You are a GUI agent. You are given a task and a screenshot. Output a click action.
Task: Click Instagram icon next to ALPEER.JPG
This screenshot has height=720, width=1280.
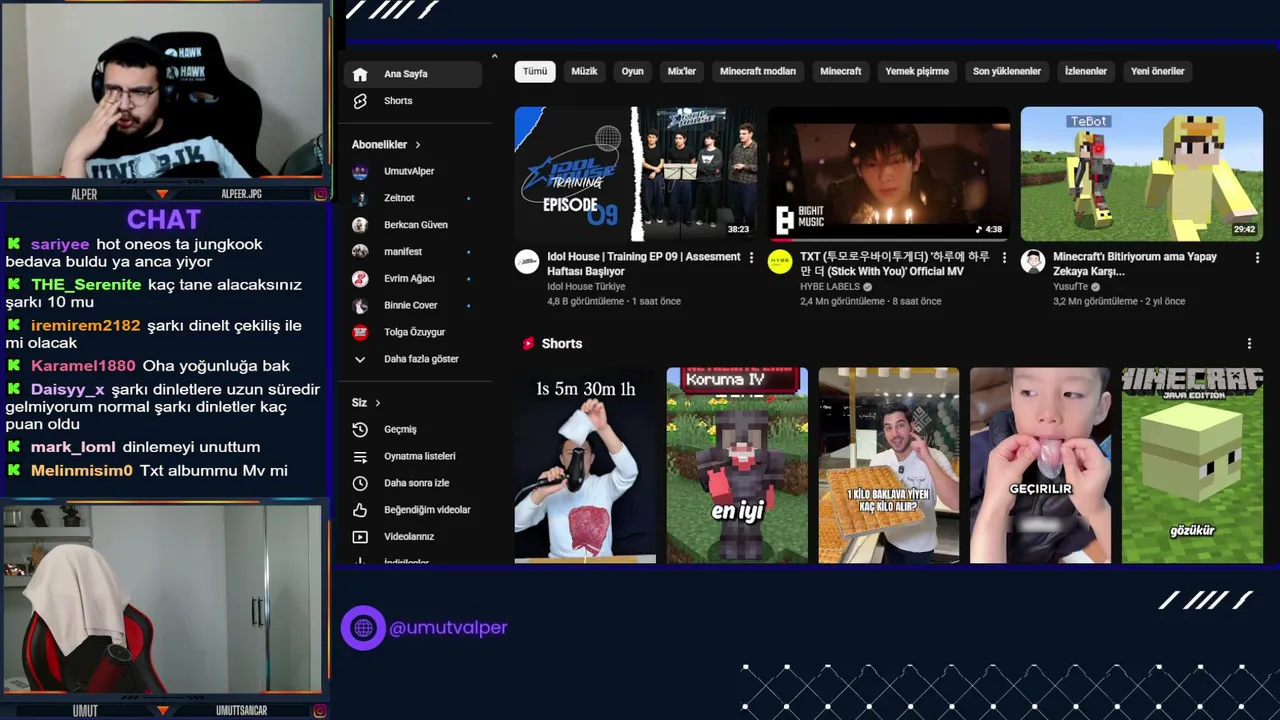click(320, 194)
